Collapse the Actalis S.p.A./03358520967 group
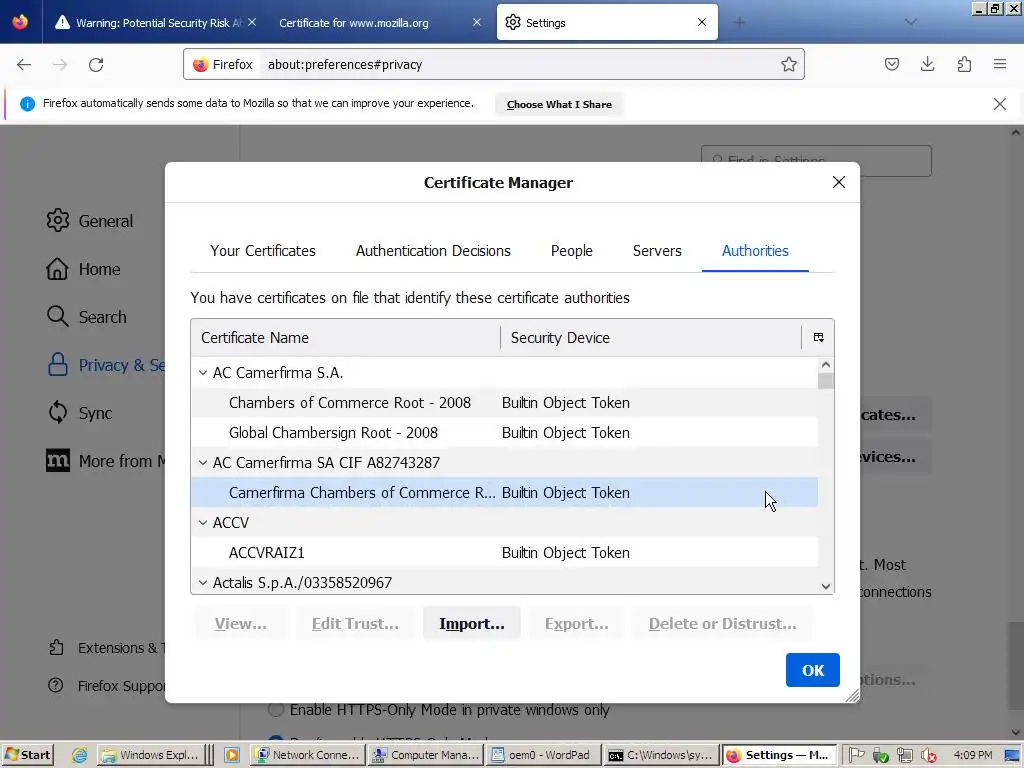Viewport: 1024px width, 768px height. 202,583
